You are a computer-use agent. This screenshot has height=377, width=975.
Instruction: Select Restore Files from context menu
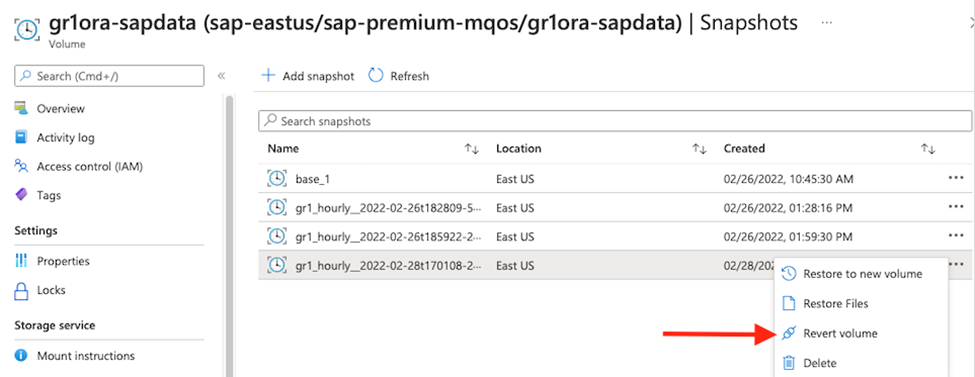tap(836, 304)
